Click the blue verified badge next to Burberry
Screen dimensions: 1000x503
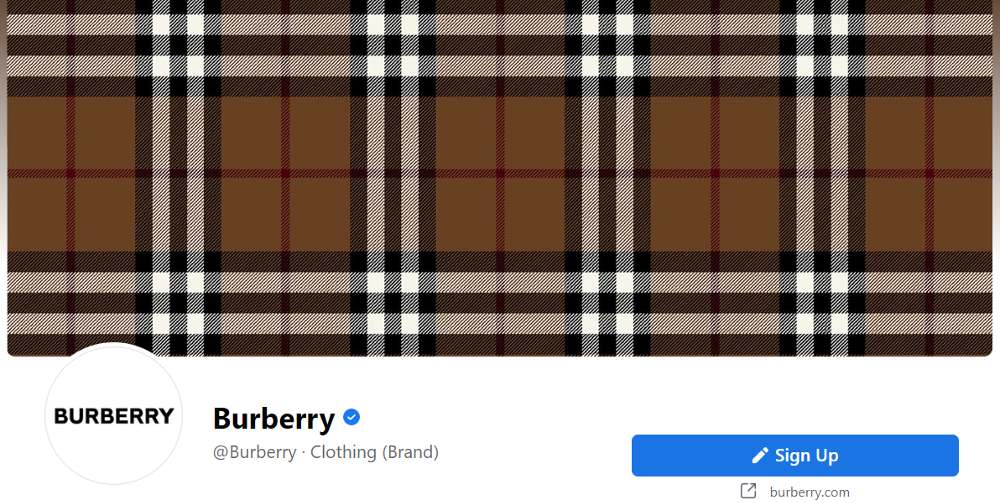[x=351, y=417]
